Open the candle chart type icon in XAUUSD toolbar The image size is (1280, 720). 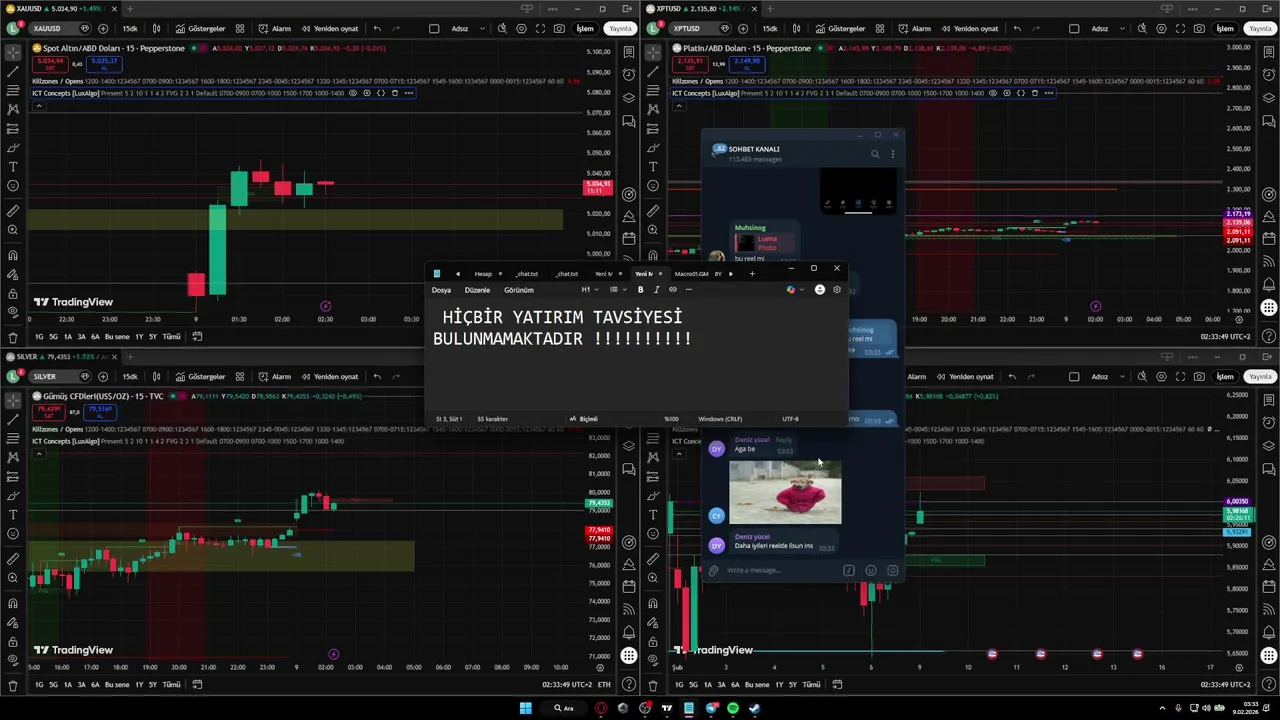click(157, 29)
